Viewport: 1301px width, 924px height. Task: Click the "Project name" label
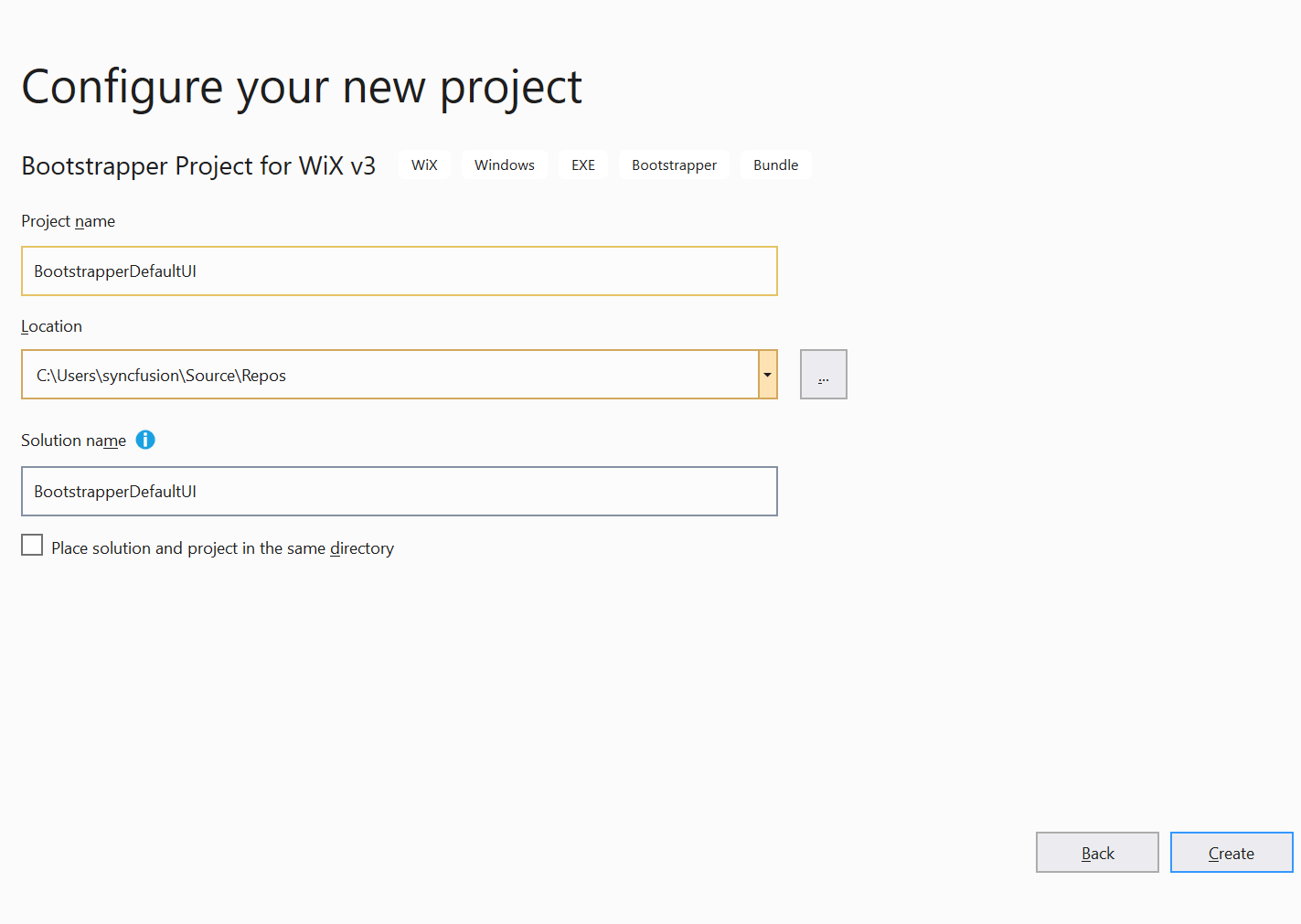click(x=69, y=221)
